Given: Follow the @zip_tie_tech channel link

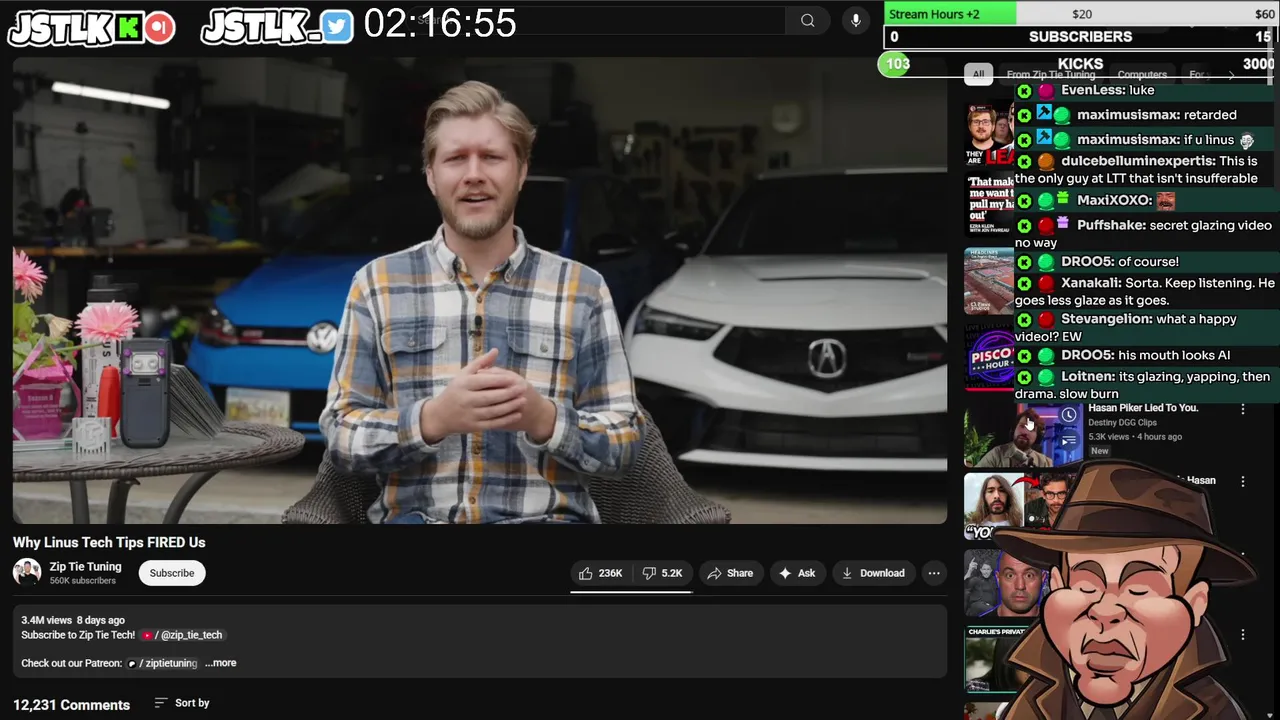Looking at the screenshot, I should [x=182, y=635].
